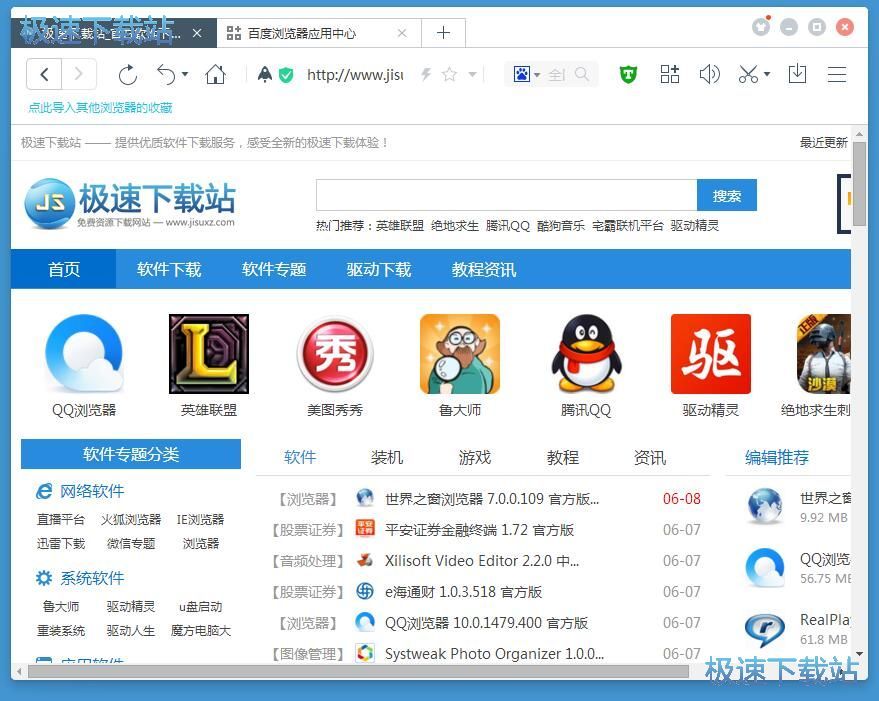Select 软件下载 in the navigation bar
Viewport: 879px width, 701px height.
pyautogui.click(x=169, y=269)
